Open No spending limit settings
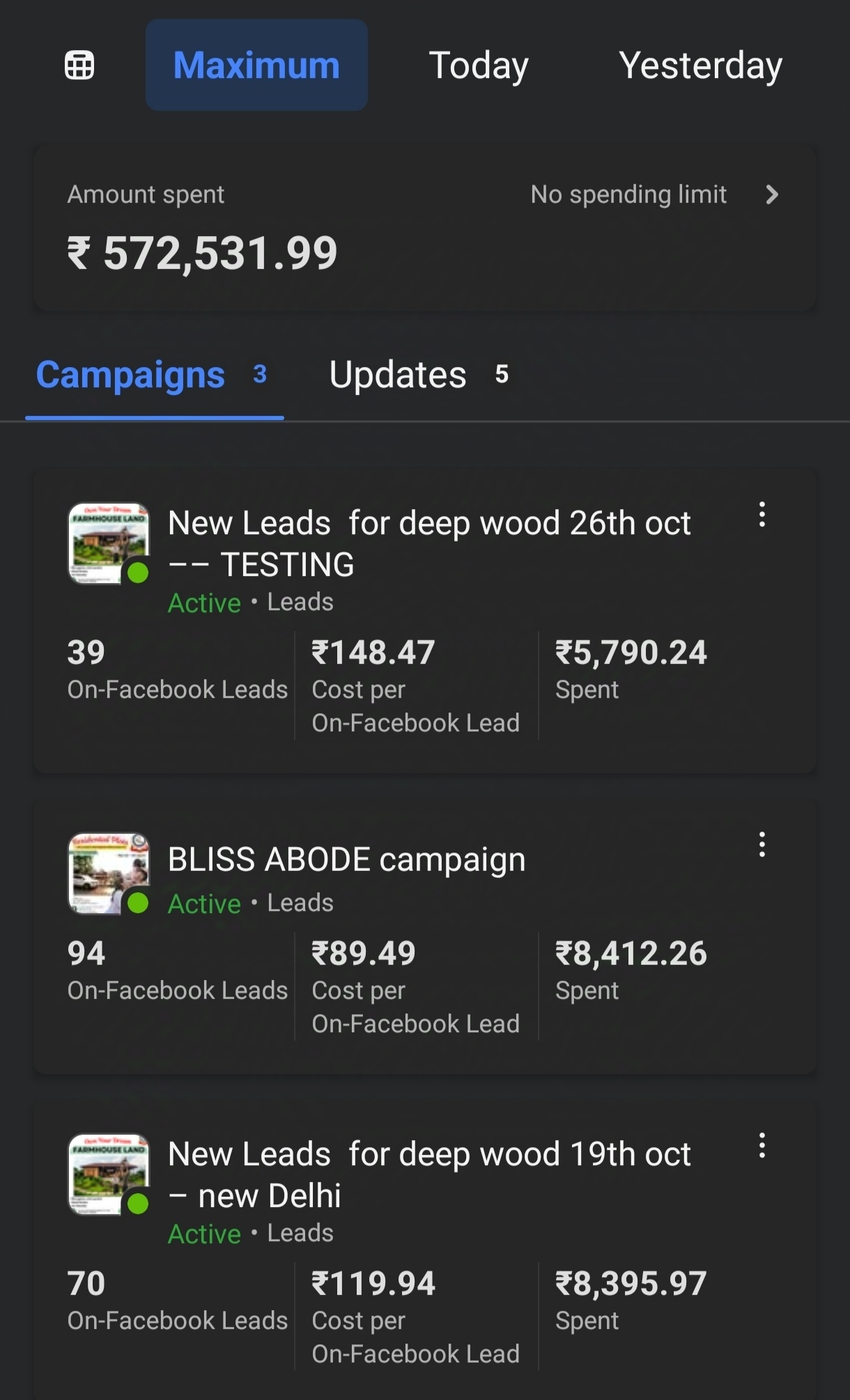 628,194
